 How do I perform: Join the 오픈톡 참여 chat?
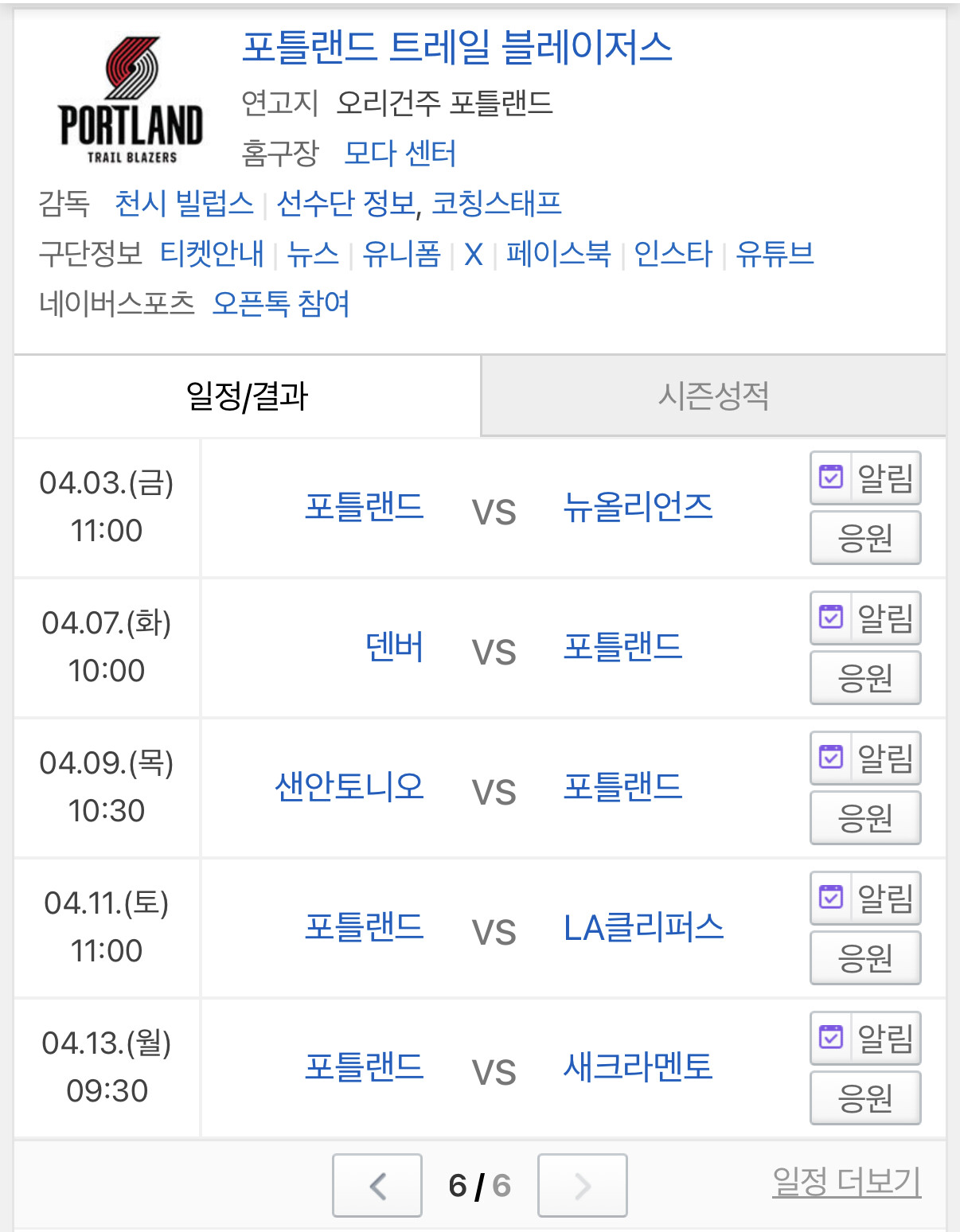(x=281, y=304)
